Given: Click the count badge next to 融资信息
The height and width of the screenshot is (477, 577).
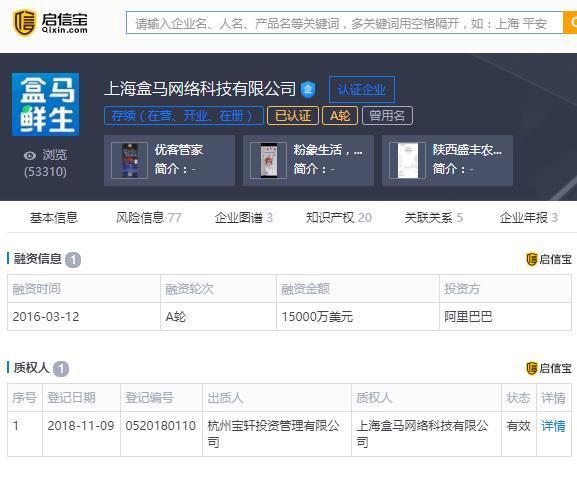Looking at the screenshot, I should [73, 260].
